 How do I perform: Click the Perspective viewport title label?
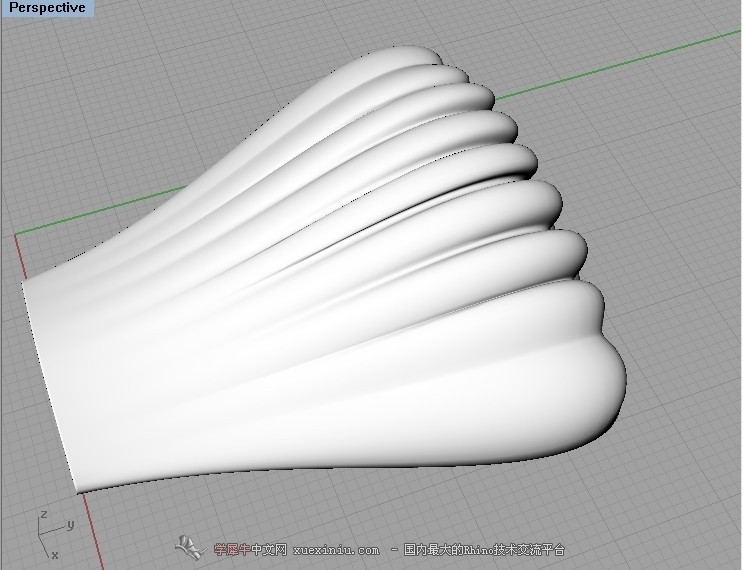pos(47,8)
